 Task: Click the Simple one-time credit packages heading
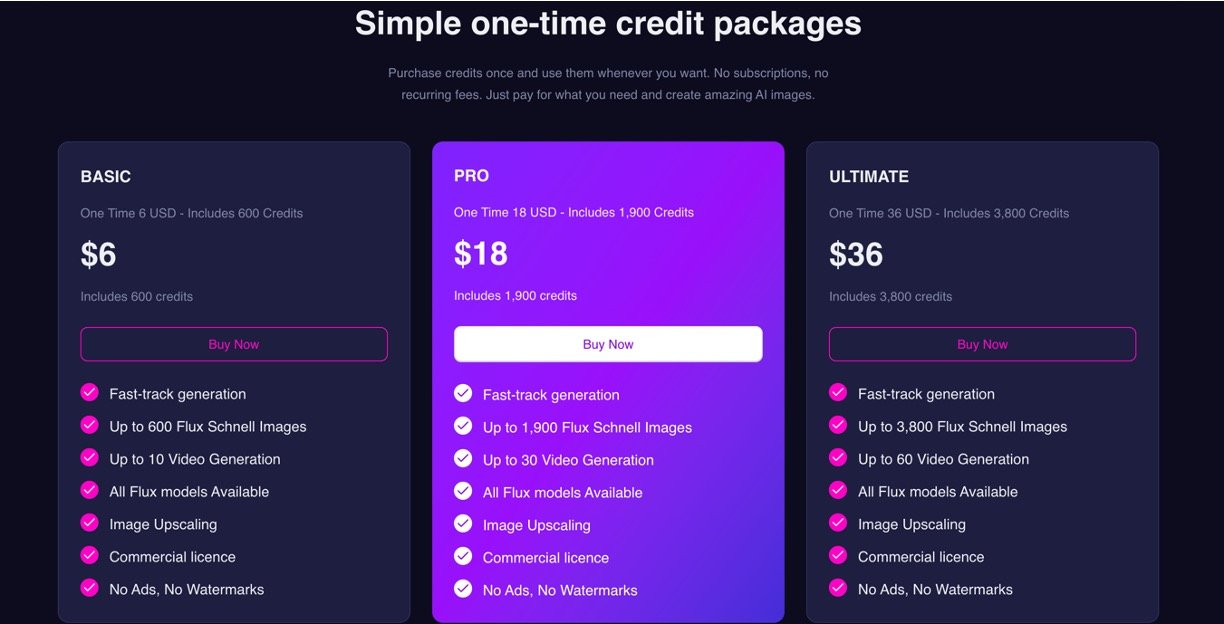608,23
